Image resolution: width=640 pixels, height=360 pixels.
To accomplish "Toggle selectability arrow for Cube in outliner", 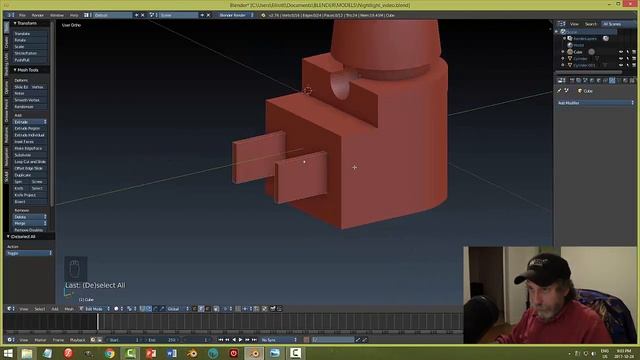I will 628,52.
